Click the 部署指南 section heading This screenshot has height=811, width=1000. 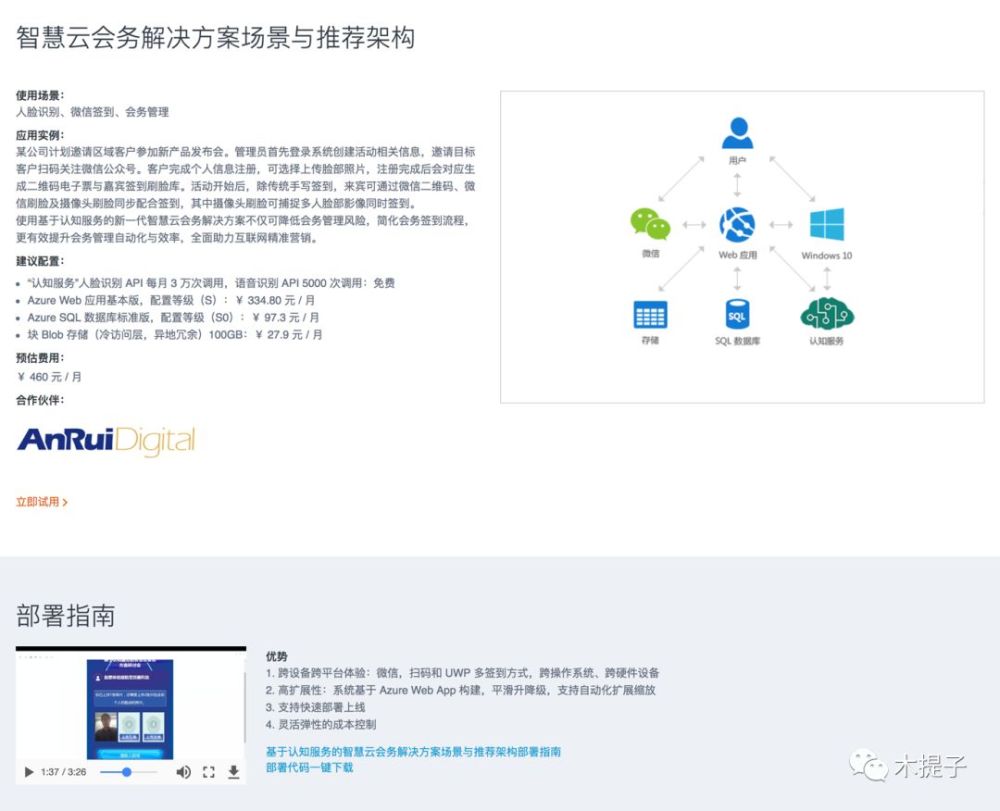pyautogui.click(x=66, y=616)
